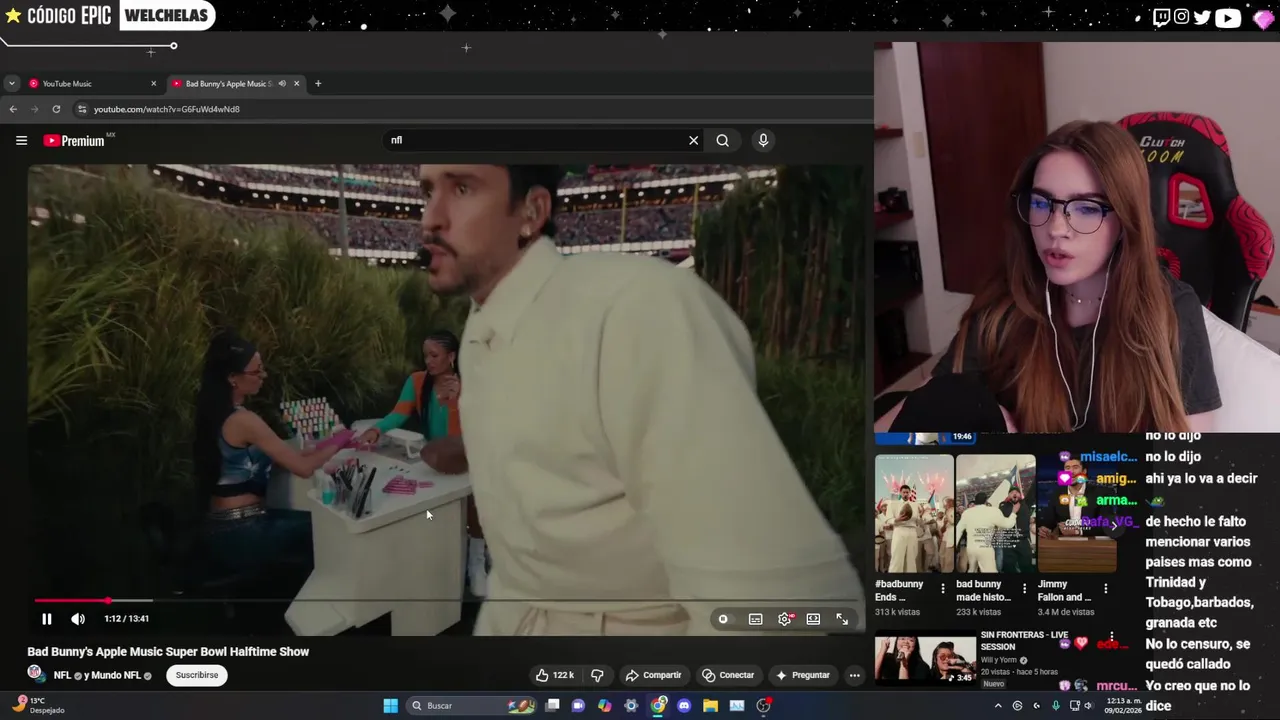Open the Jimmy Fallon Short thumbnail
The width and height of the screenshot is (1280, 720).
click(1076, 514)
